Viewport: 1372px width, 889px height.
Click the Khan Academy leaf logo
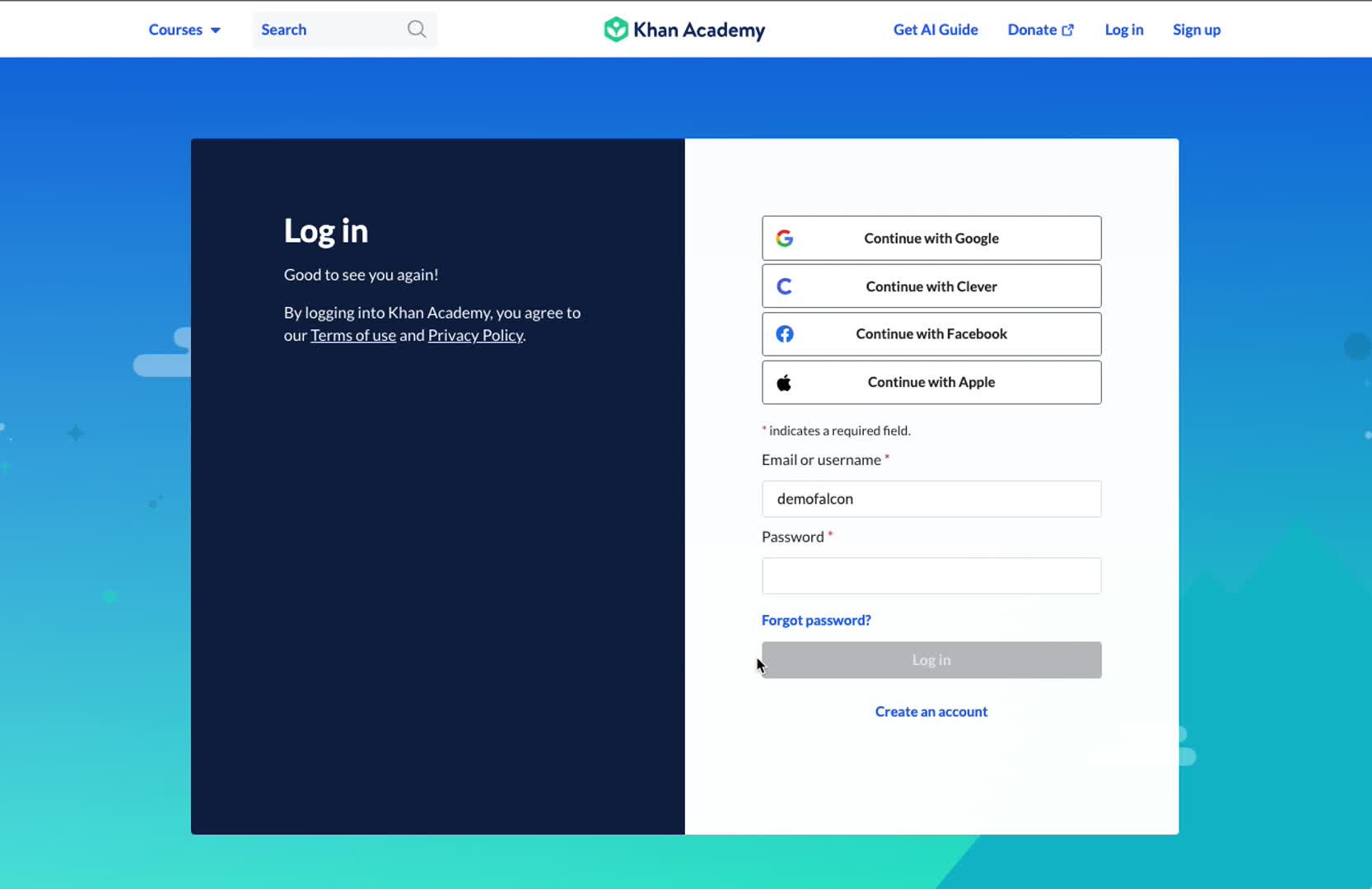pyautogui.click(x=615, y=30)
